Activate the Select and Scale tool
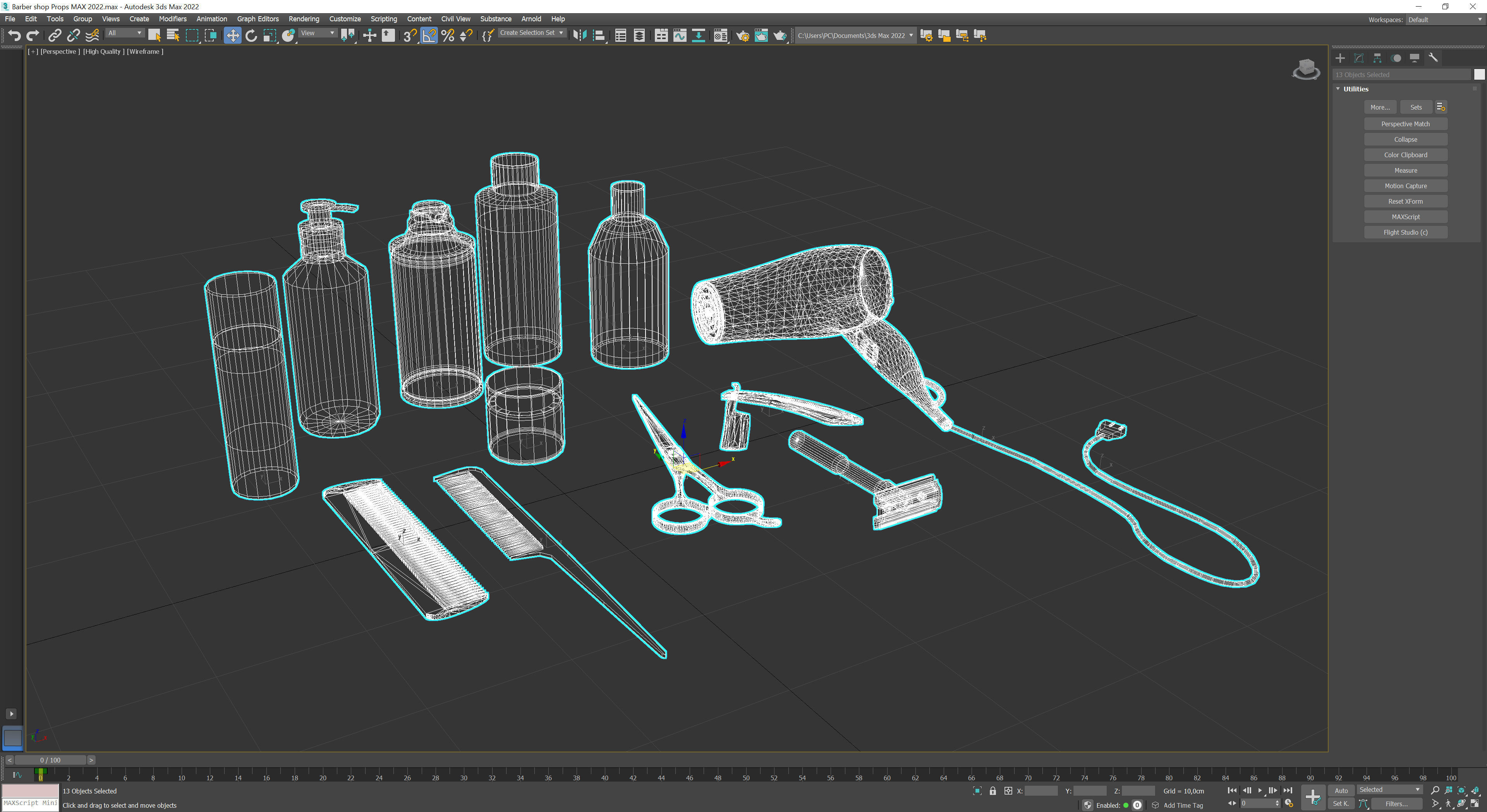 pos(270,36)
